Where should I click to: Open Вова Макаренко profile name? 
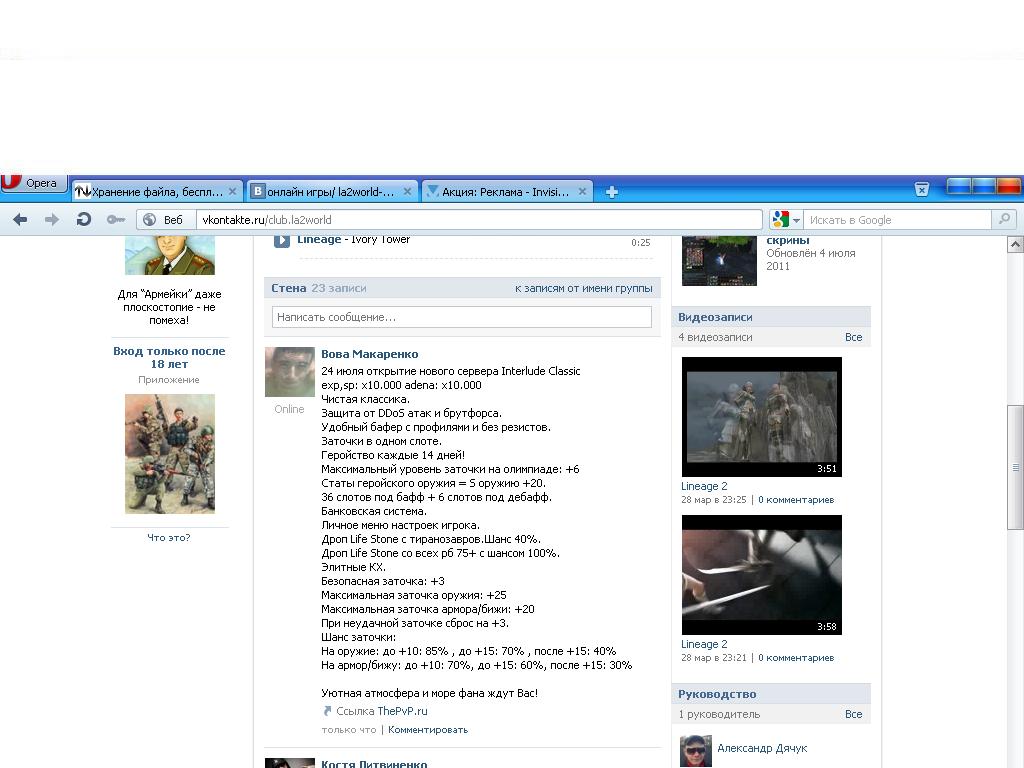tap(370, 354)
